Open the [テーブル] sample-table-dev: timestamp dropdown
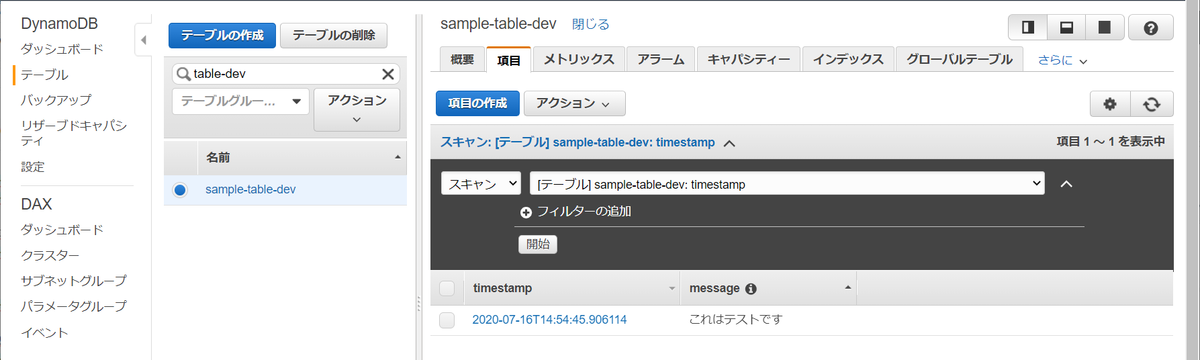The width and height of the screenshot is (1200, 360). tap(787, 184)
